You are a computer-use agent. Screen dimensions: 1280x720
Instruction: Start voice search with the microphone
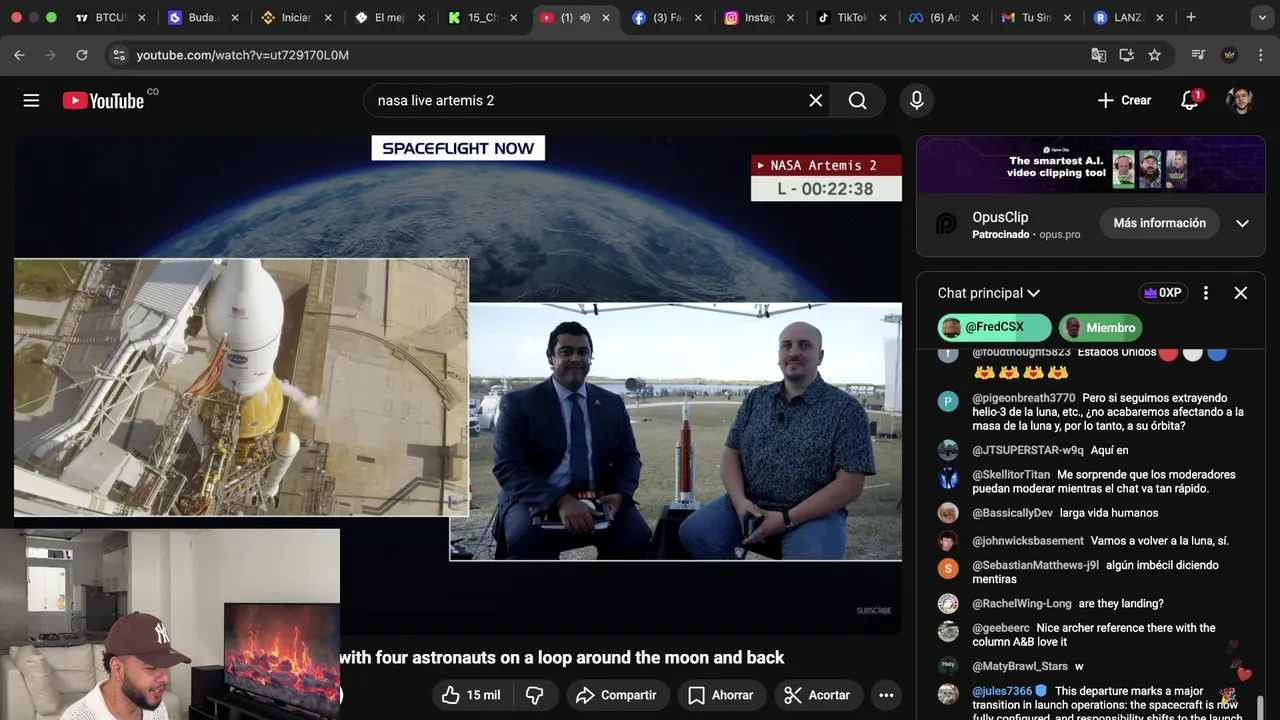[917, 100]
